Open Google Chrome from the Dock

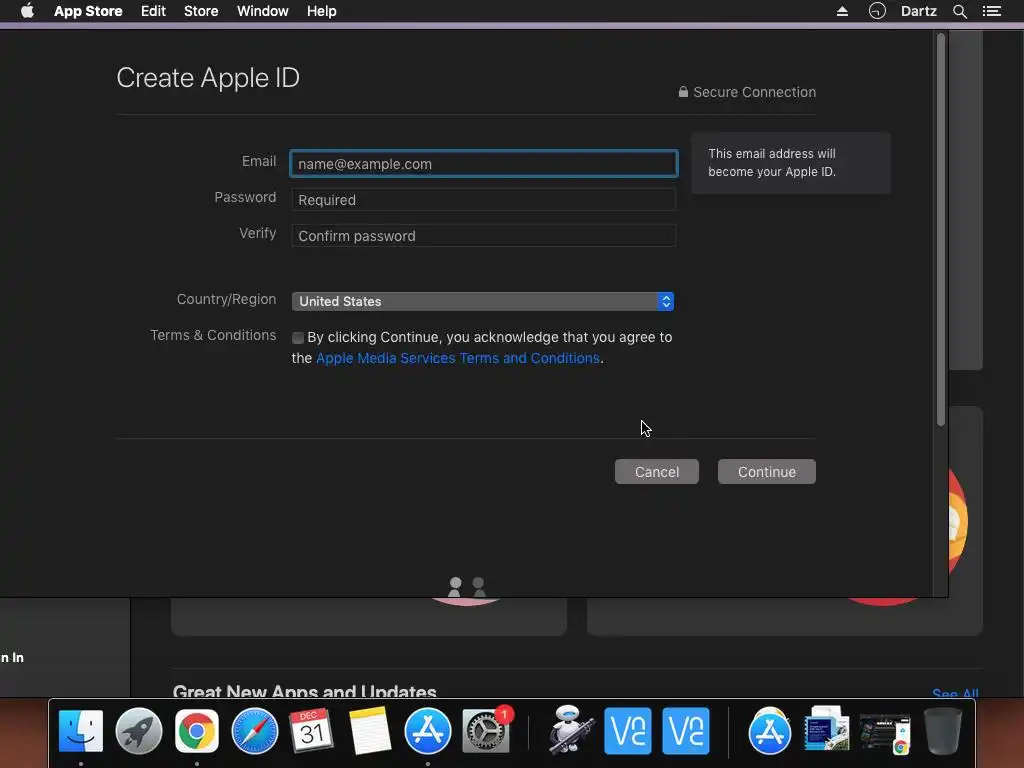(197, 731)
